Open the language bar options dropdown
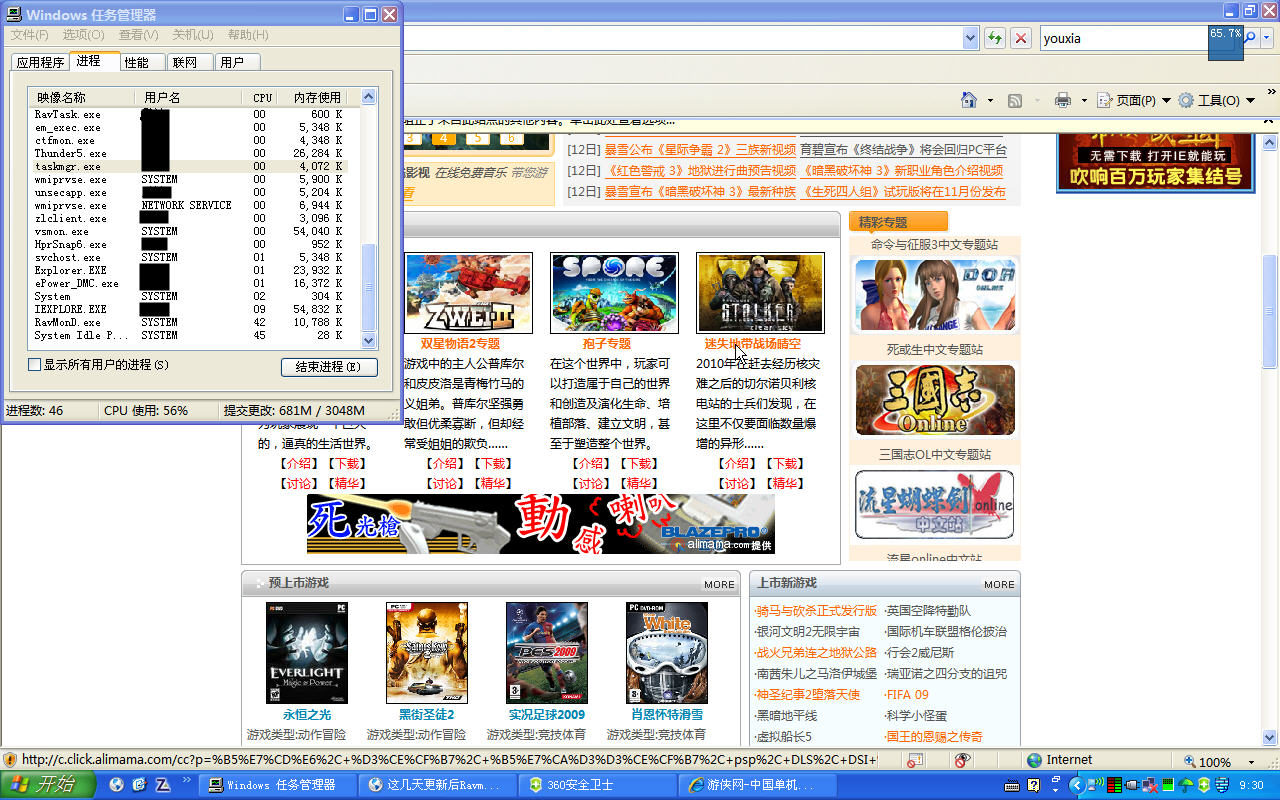This screenshot has width=1280, height=800. 1053,788
